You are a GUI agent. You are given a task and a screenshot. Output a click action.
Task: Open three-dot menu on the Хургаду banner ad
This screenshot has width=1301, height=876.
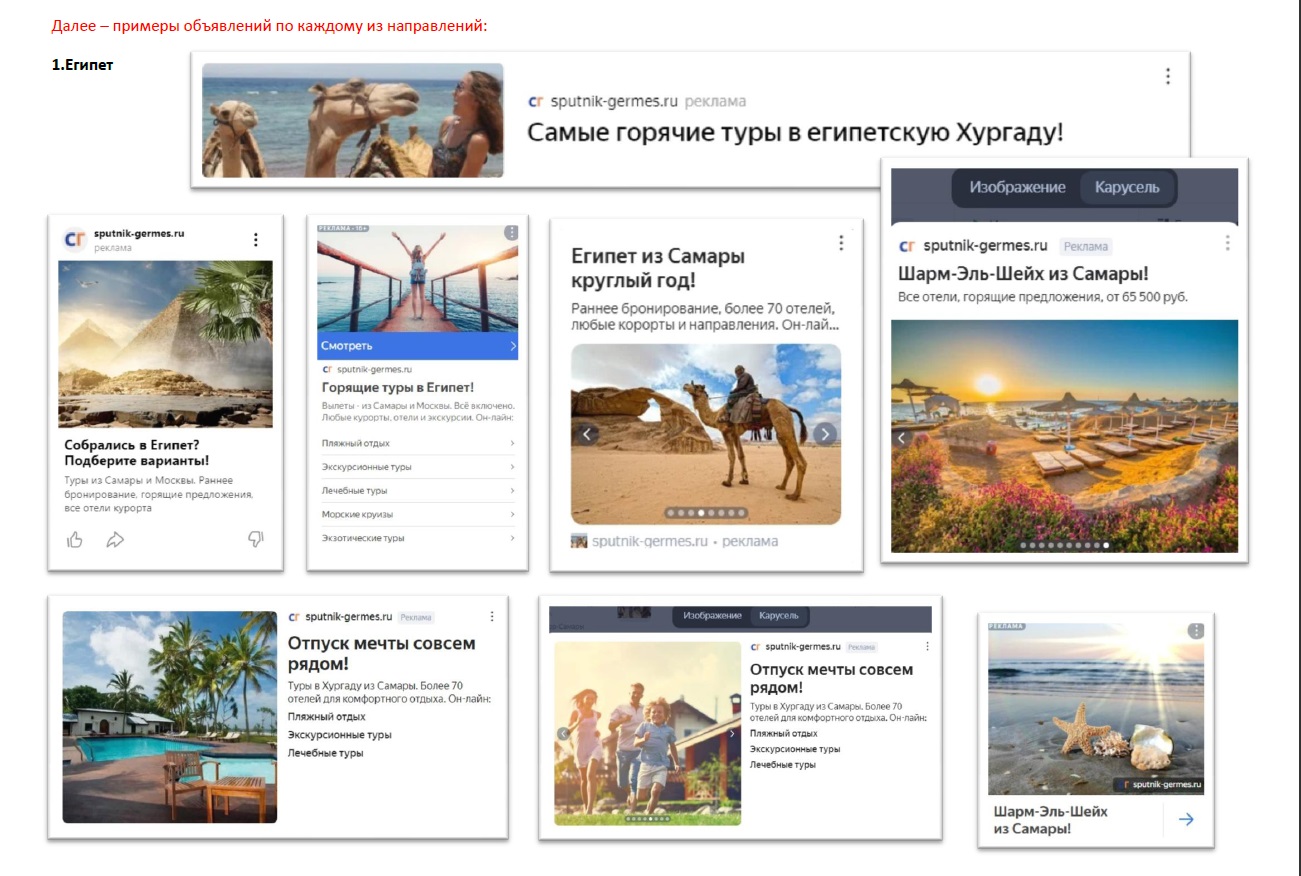point(1167,76)
